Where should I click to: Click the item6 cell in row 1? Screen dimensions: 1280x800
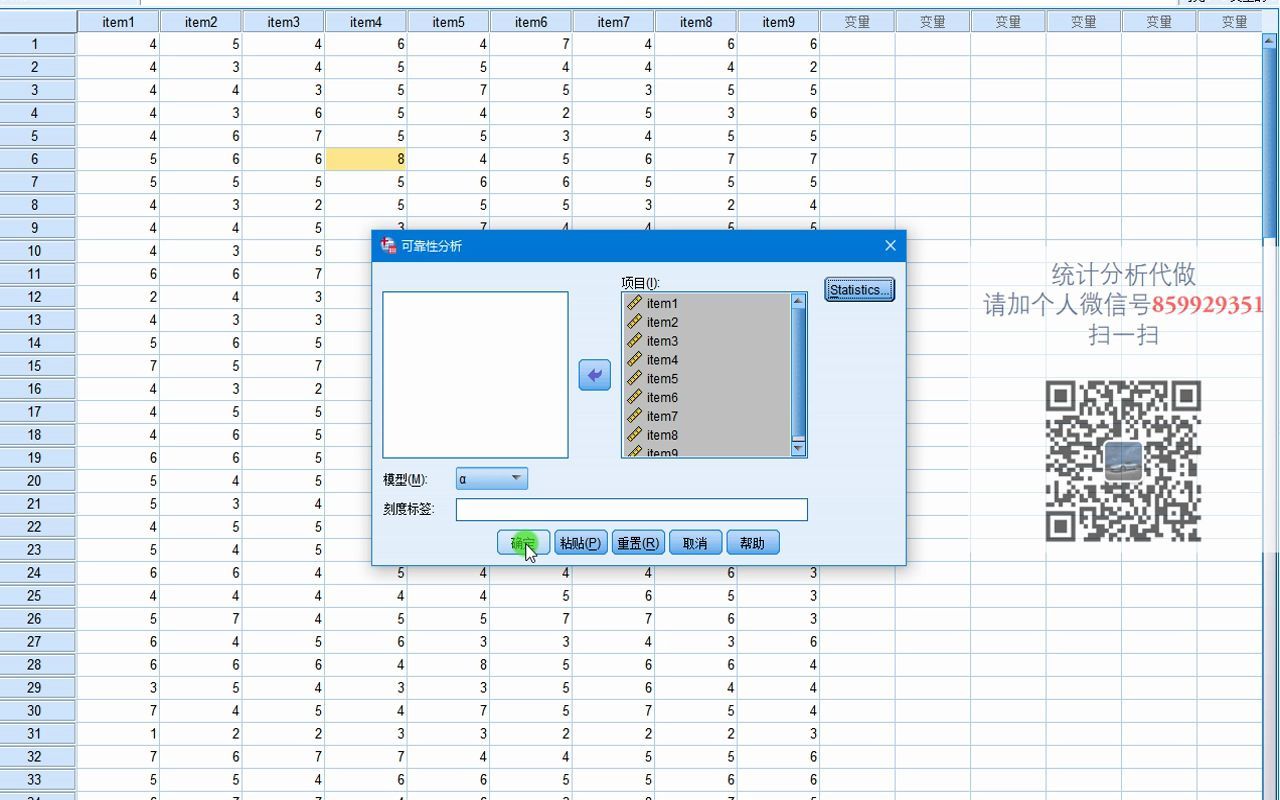[x=531, y=44]
